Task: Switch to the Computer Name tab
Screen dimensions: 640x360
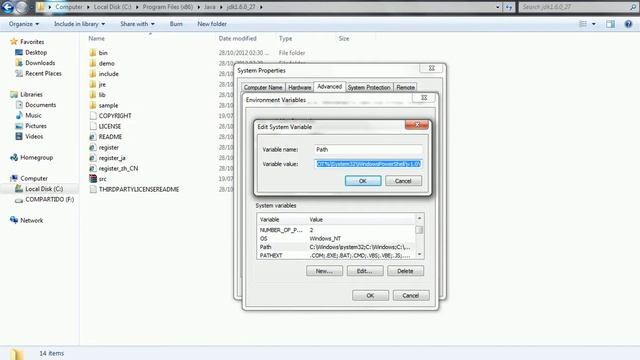Action: 263,87
